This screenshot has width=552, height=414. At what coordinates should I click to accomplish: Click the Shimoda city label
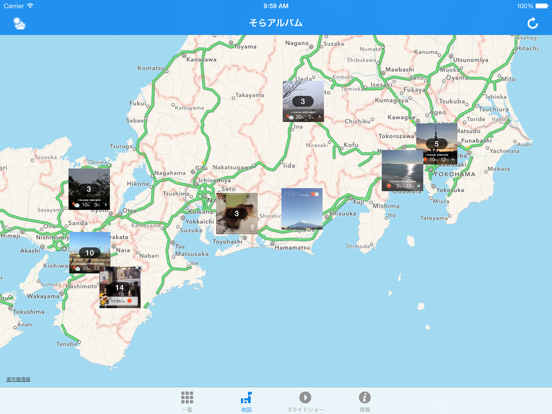[358, 246]
